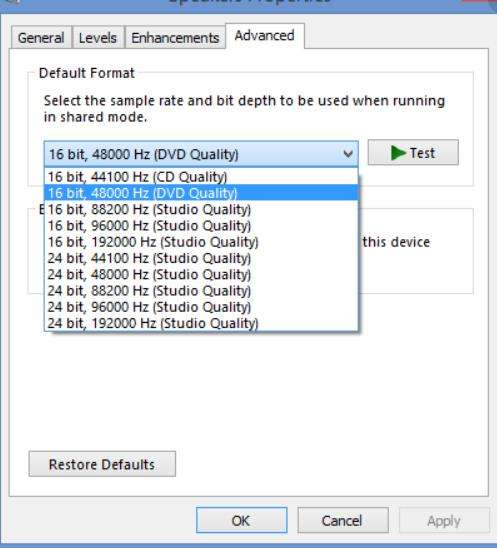Open the Levels tab
Screen dimensions: 497x548
point(98,37)
